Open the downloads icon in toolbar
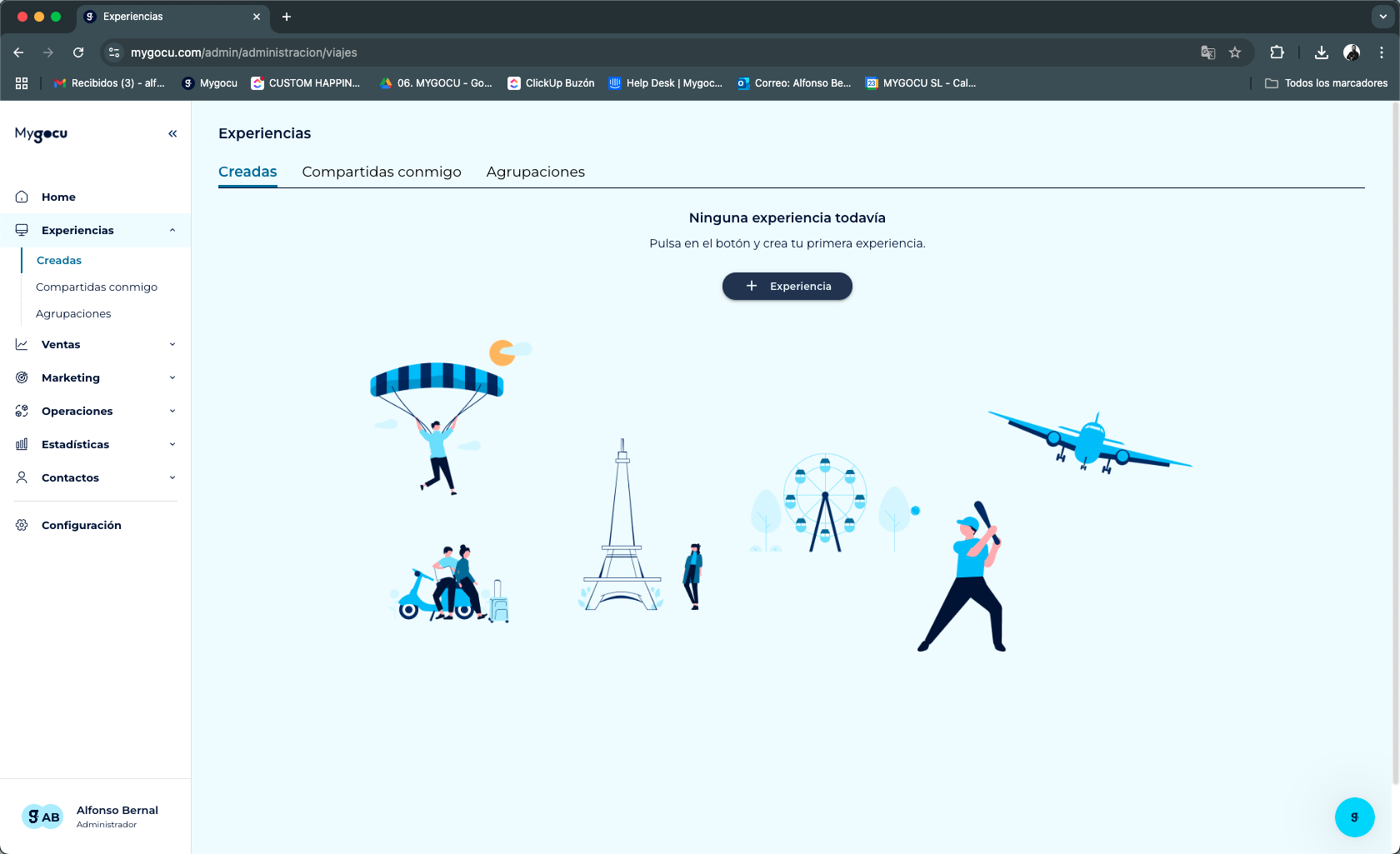1400x854 pixels. [x=1322, y=52]
